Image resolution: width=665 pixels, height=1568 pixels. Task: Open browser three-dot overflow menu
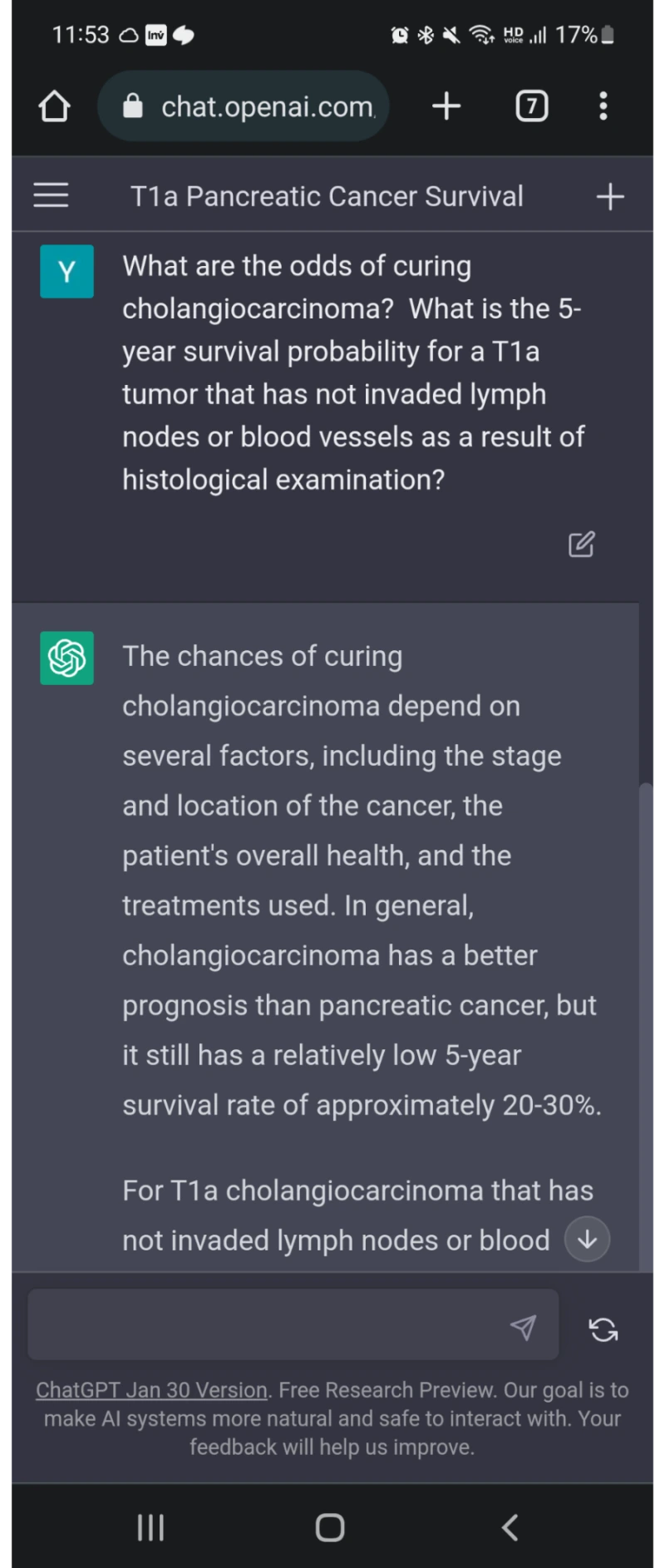(x=603, y=106)
